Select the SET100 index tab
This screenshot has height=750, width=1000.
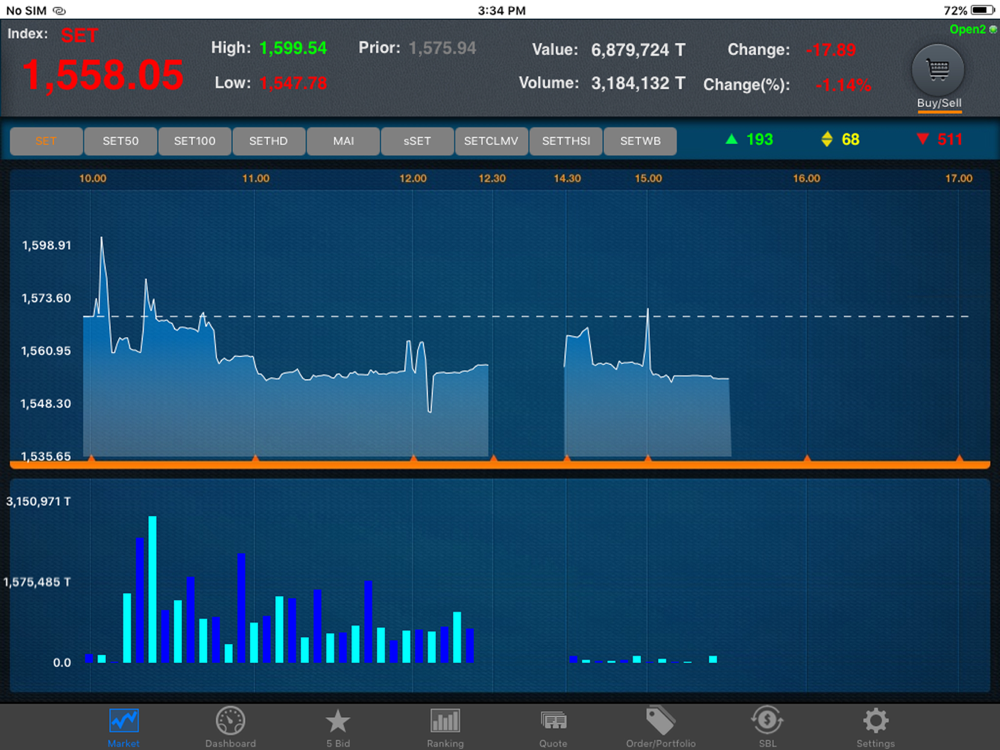[x=195, y=141]
